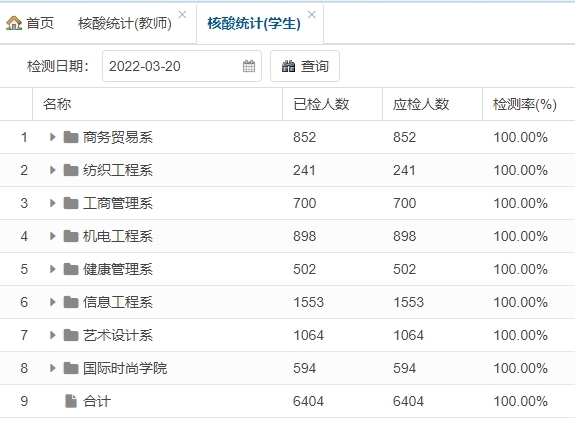This screenshot has height=427, width=575.
Task: Expand the 艺术设计系 tree row
Action: pyautogui.click(x=52, y=335)
